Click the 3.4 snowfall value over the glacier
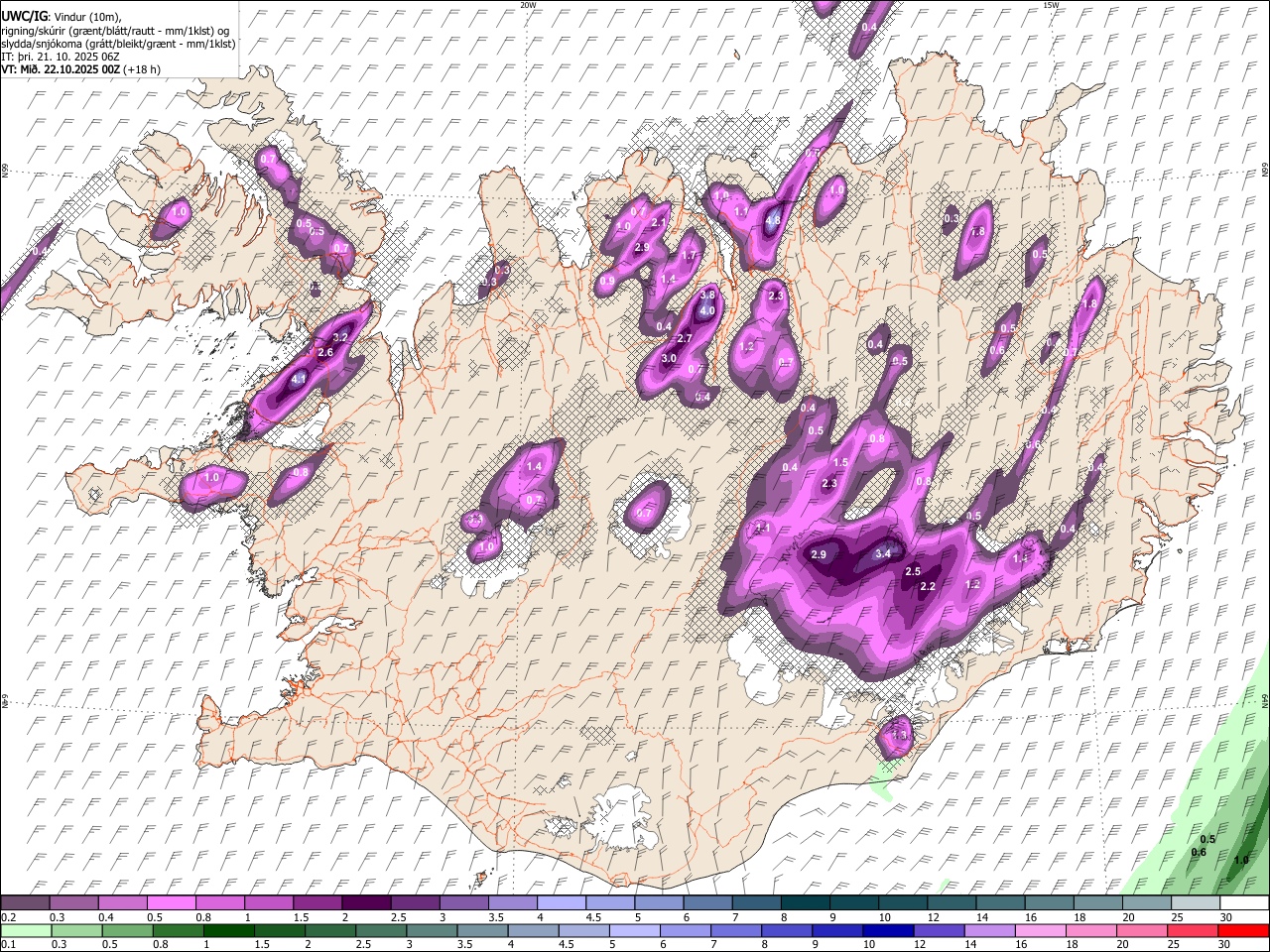 coord(882,553)
